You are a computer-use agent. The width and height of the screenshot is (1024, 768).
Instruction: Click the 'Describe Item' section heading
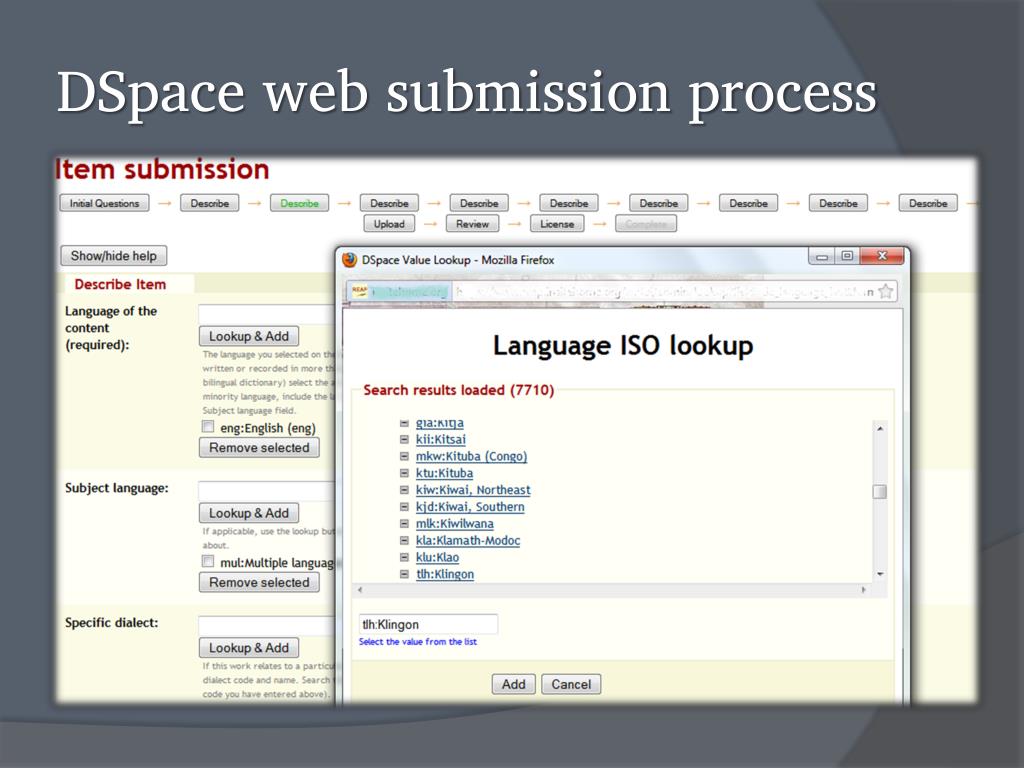coord(120,284)
